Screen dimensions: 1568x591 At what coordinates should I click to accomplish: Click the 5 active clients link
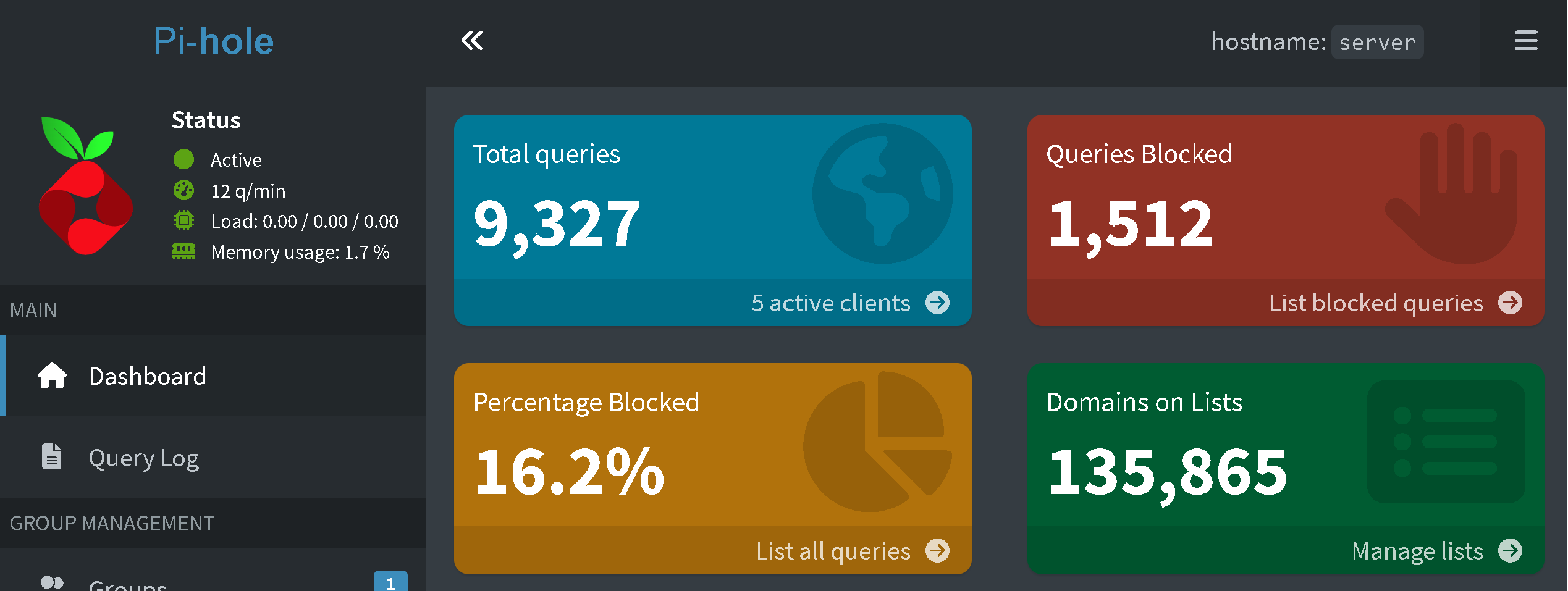(830, 303)
